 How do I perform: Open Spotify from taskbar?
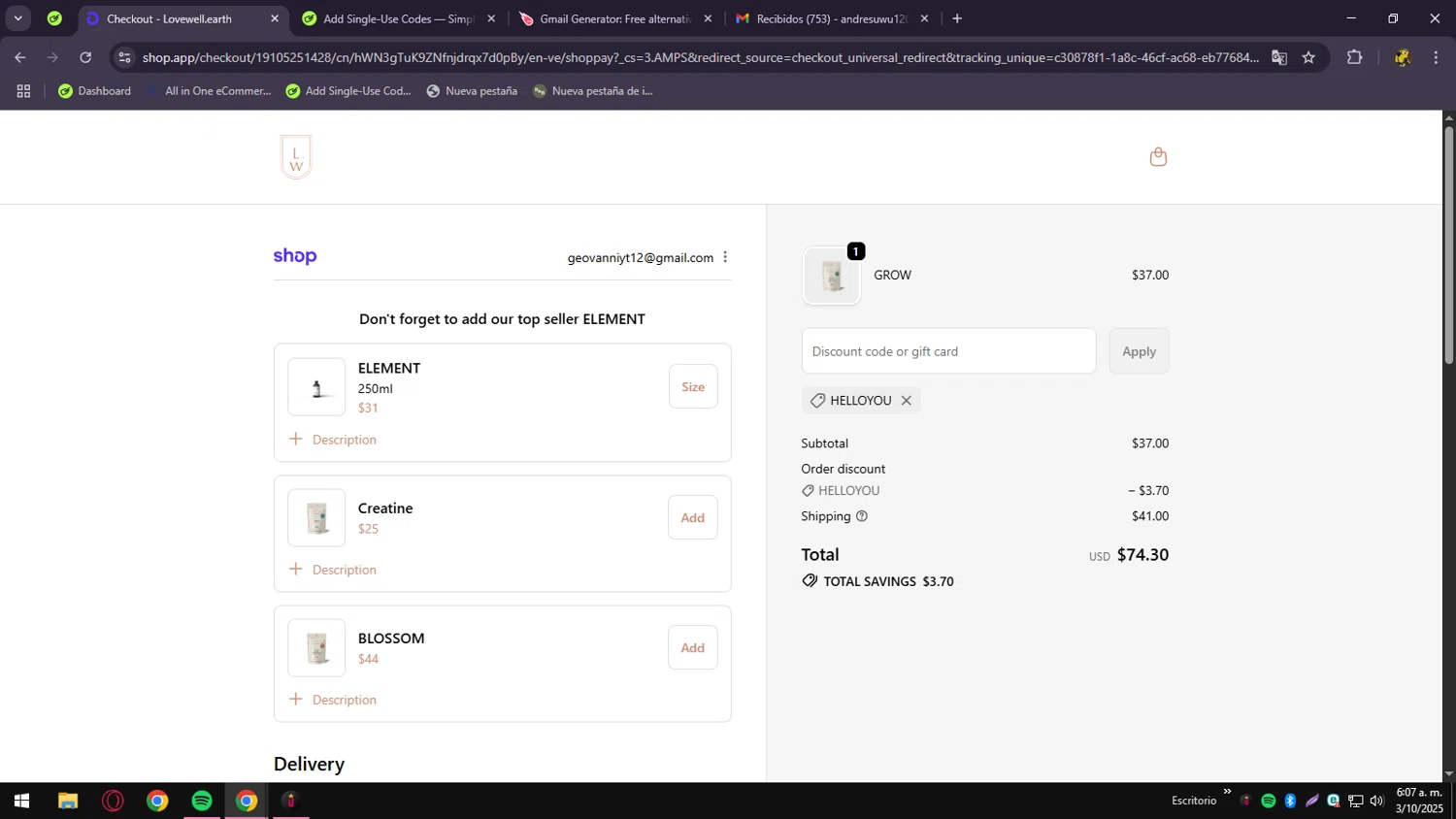[x=202, y=801]
